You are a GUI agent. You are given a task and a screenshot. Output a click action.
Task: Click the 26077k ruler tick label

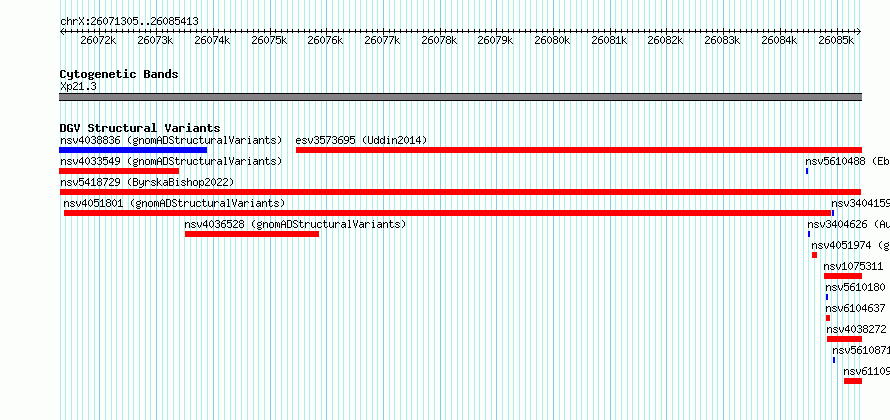(x=382, y=40)
